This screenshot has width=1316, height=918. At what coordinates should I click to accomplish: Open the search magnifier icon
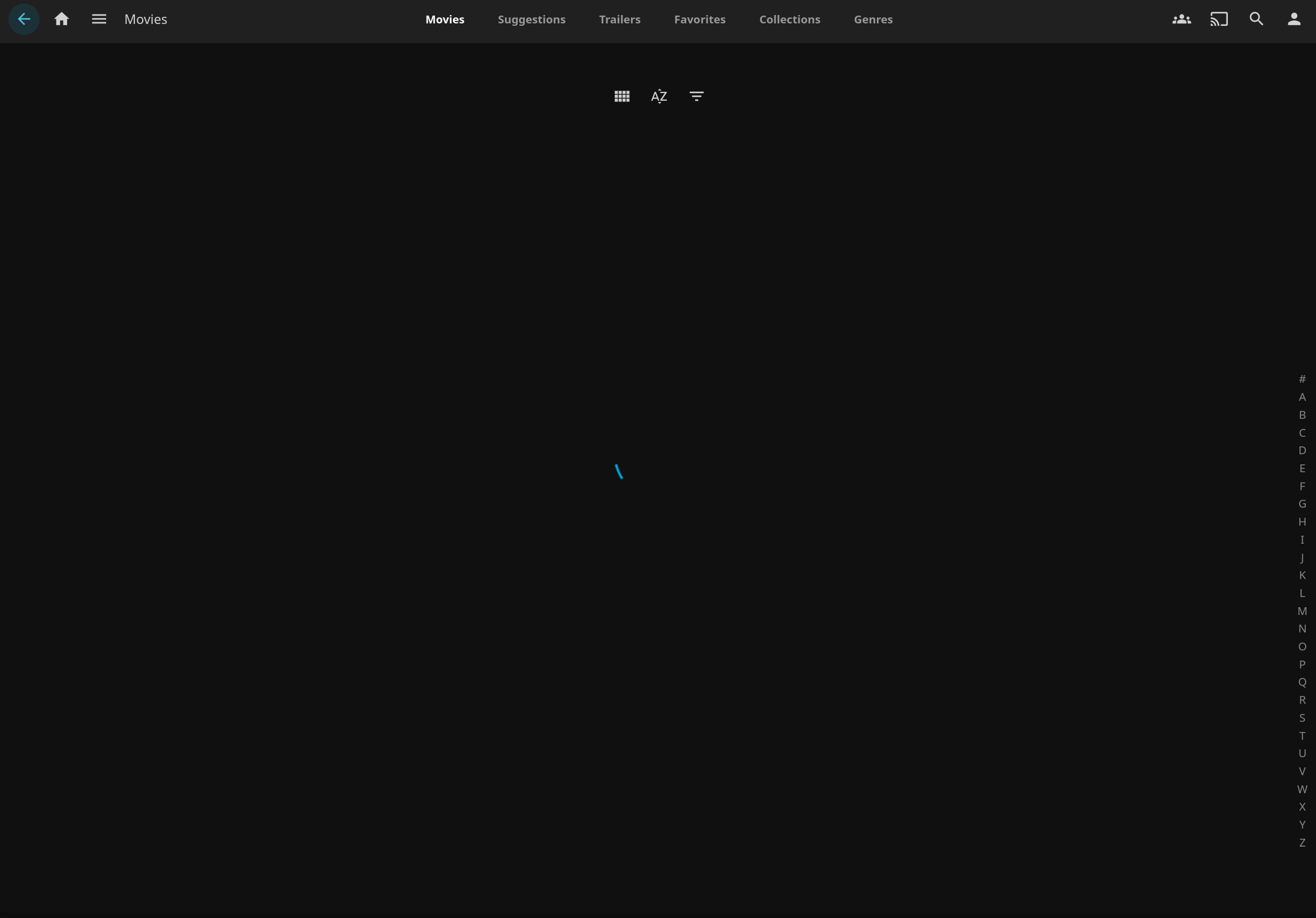1256,19
